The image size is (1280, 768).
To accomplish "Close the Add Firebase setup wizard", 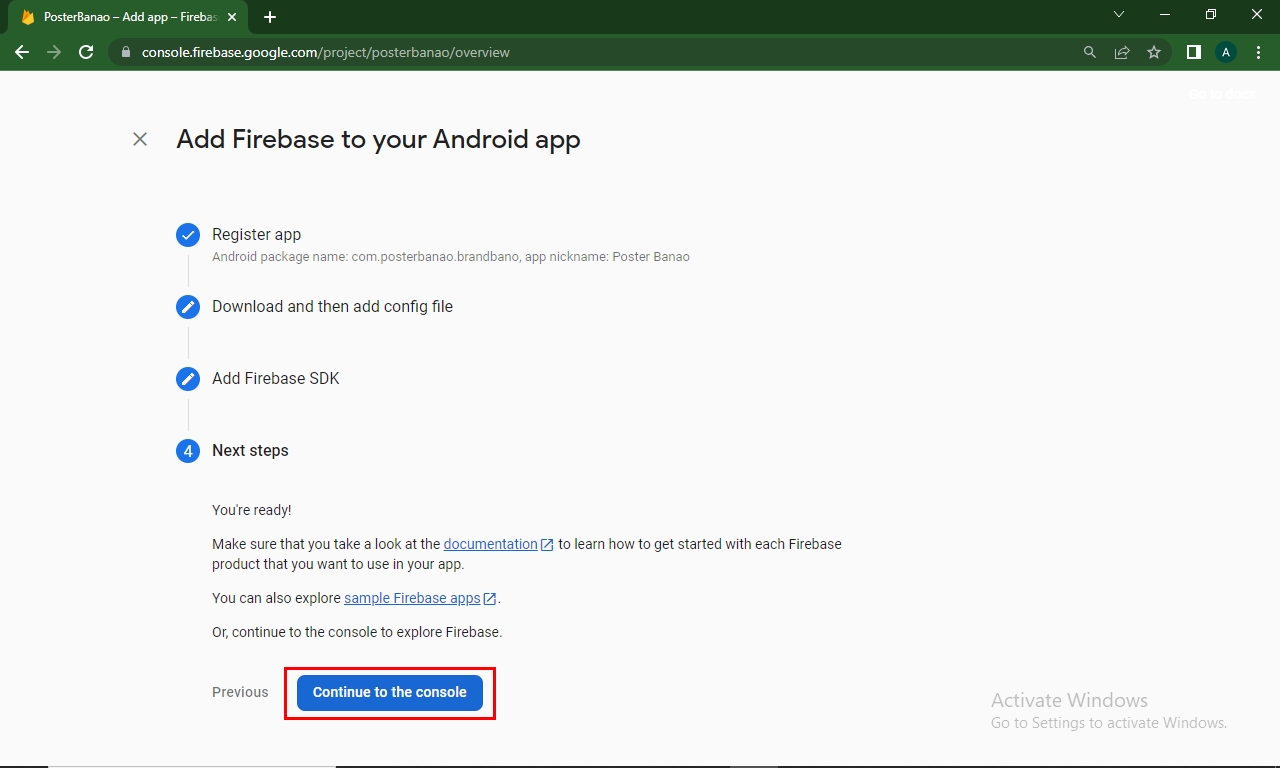I will (140, 139).
